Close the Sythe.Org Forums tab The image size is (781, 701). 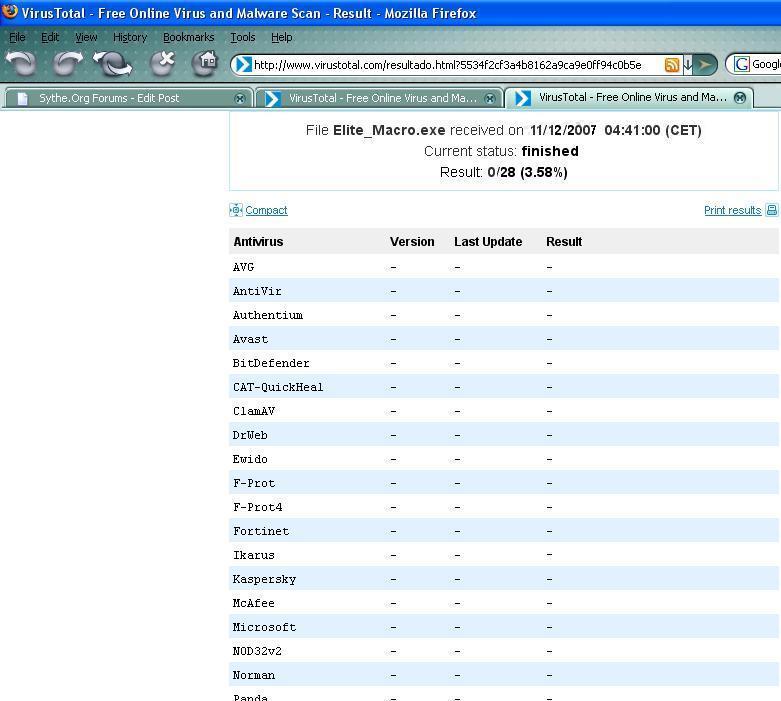click(240, 99)
